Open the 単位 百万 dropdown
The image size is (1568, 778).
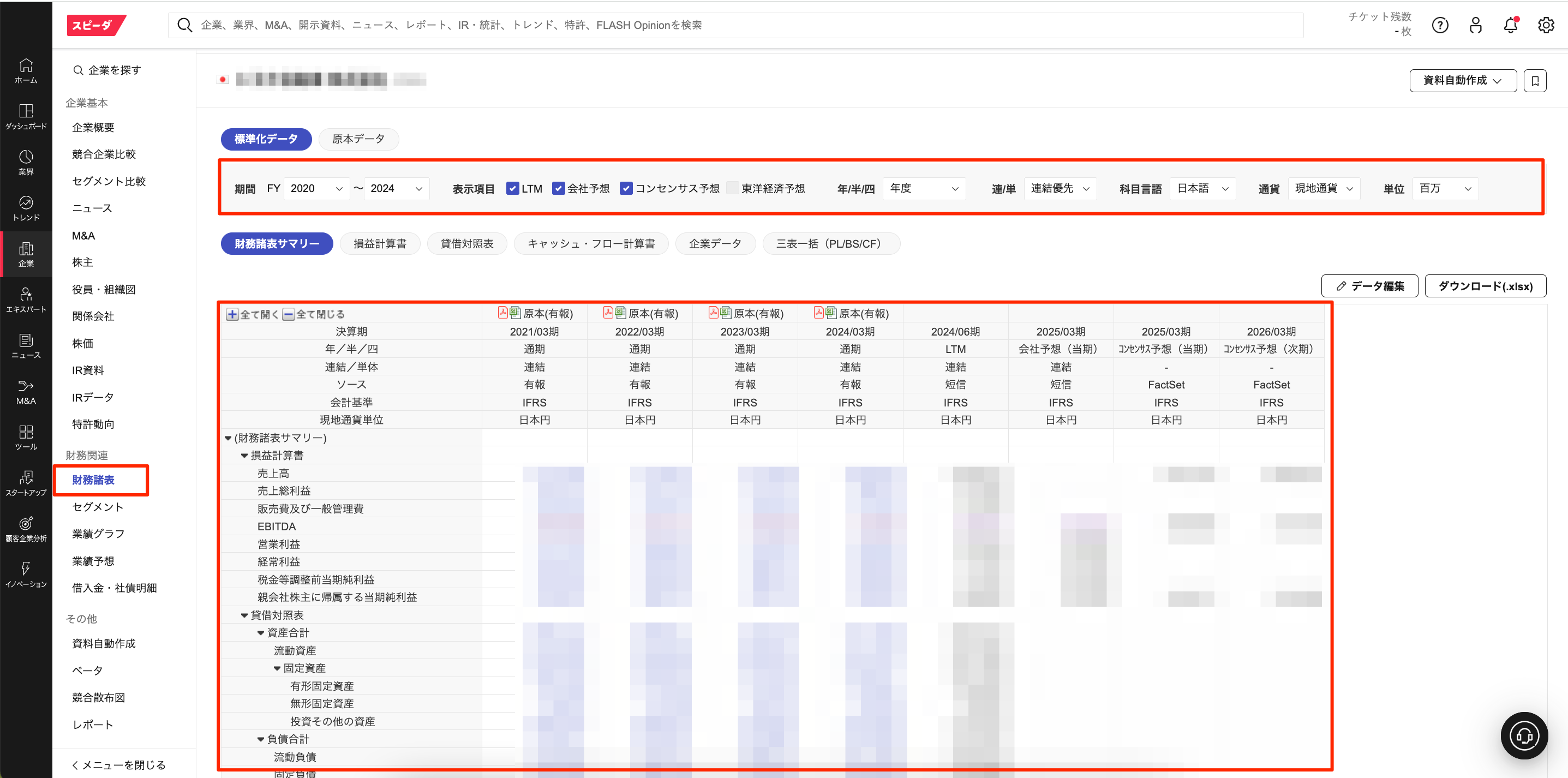(1445, 189)
